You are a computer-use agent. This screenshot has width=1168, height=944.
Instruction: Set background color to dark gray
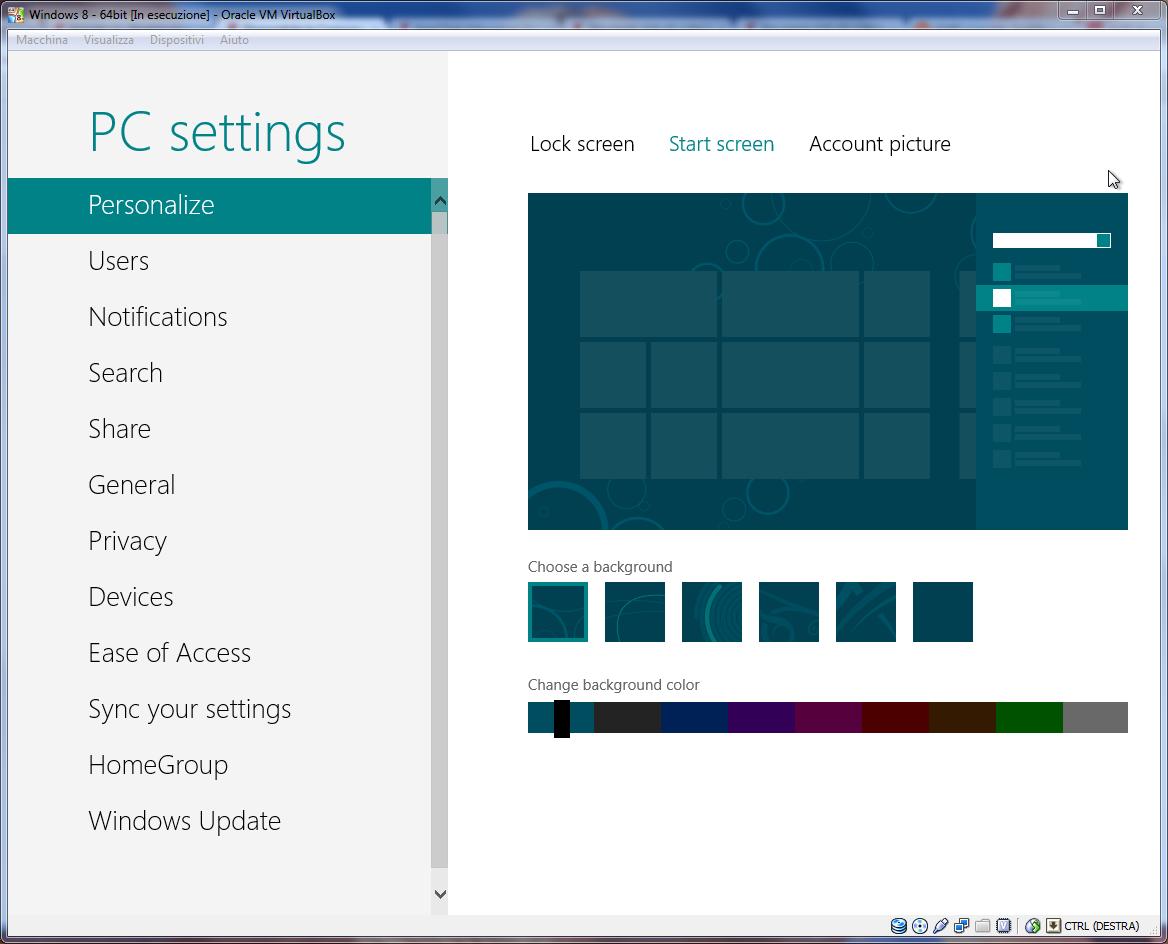point(627,717)
